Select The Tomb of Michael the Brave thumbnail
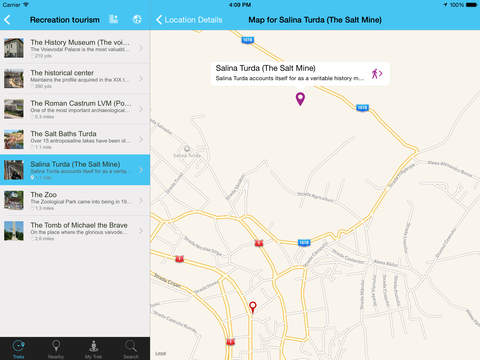This screenshot has width=480, height=360. [x=14, y=231]
